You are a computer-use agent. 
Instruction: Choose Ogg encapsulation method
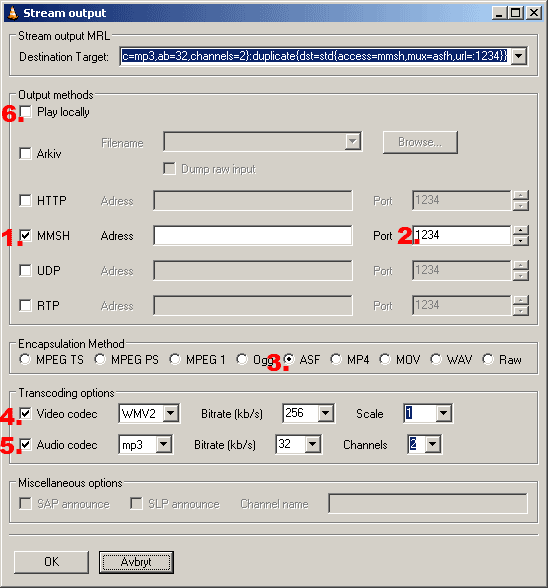[242, 359]
